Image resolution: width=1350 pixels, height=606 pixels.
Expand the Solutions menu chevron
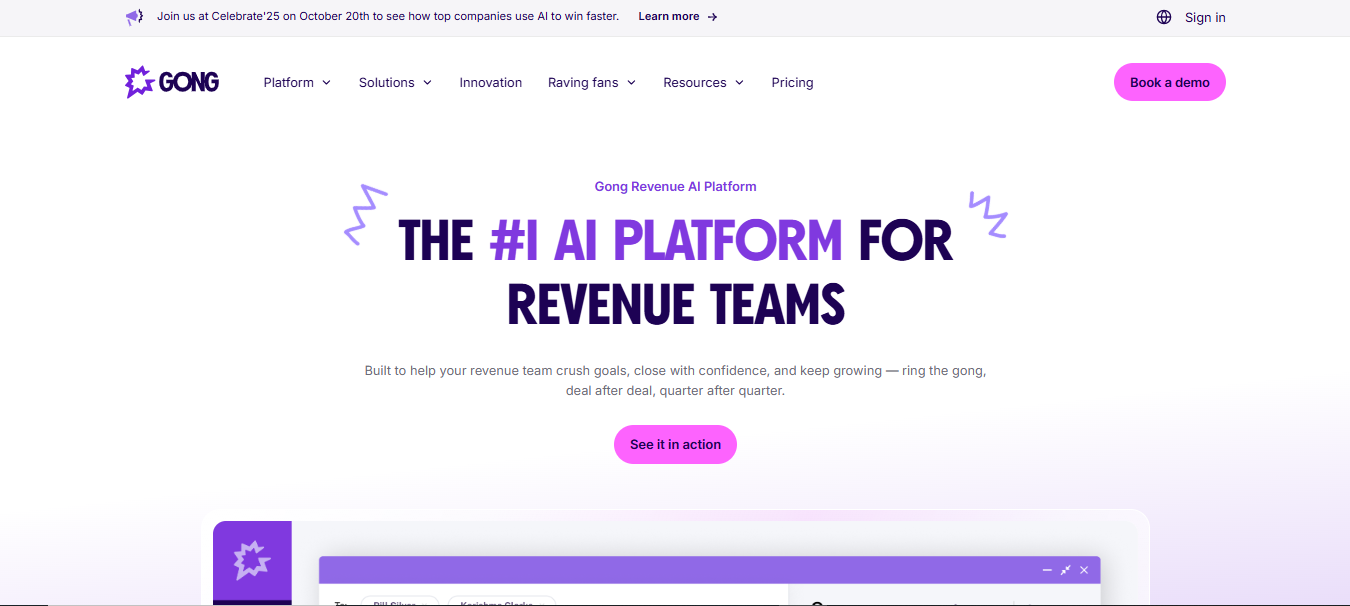427,83
